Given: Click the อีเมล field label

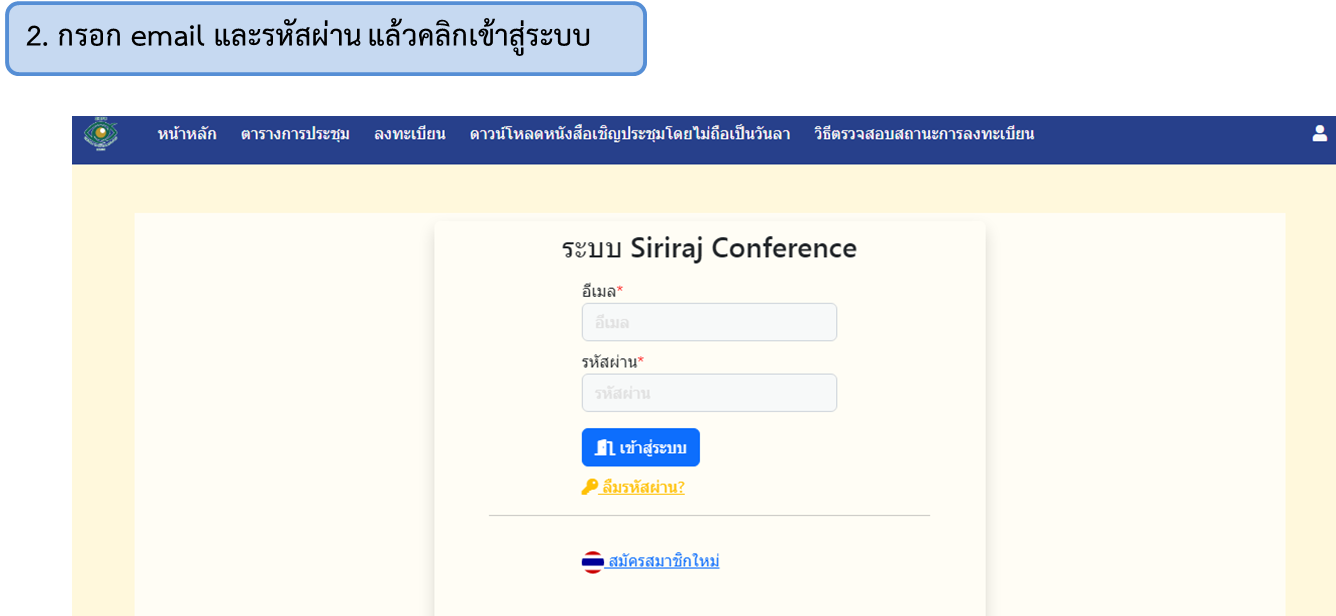Looking at the screenshot, I should (x=599, y=291).
